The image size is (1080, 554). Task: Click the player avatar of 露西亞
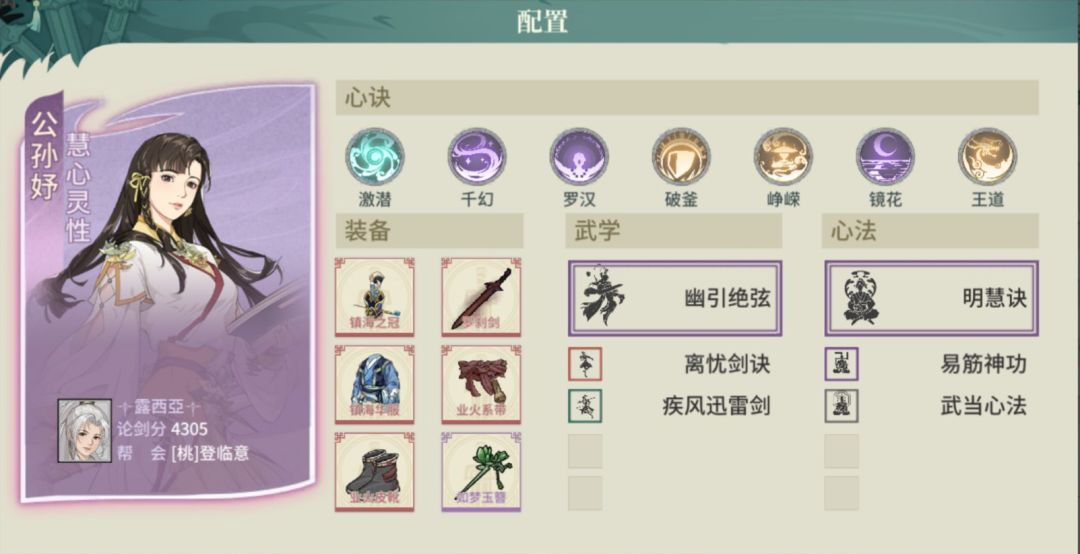pos(85,431)
